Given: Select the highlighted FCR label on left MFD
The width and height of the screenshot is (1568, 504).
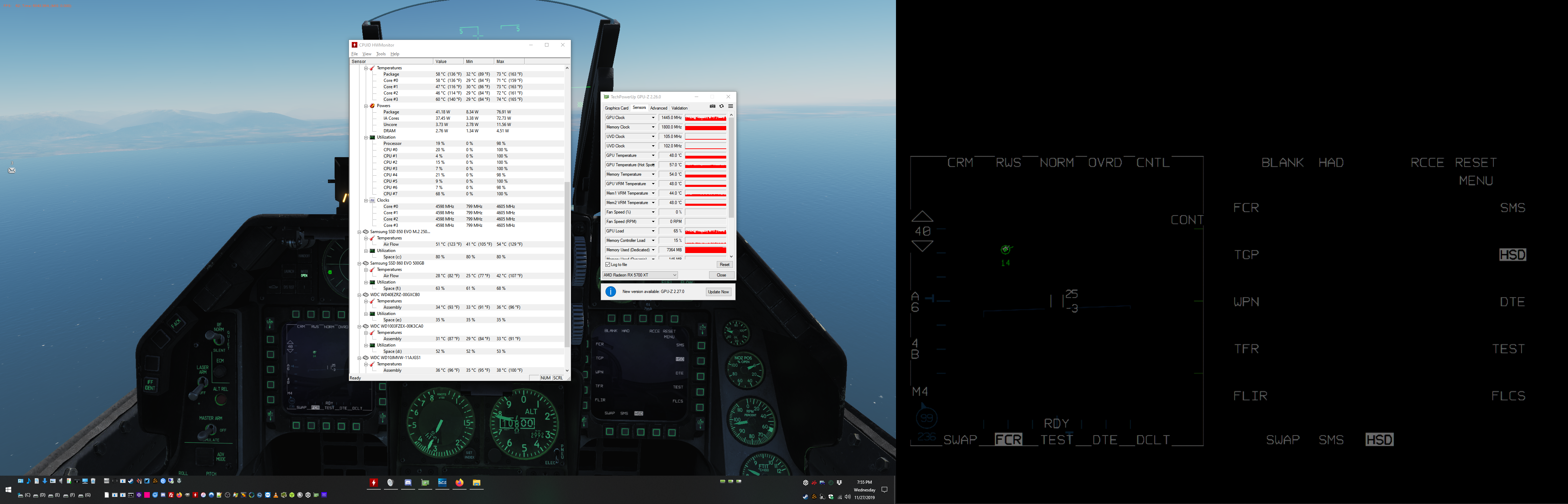Looking at the screenshot, I should (1009, 440).
